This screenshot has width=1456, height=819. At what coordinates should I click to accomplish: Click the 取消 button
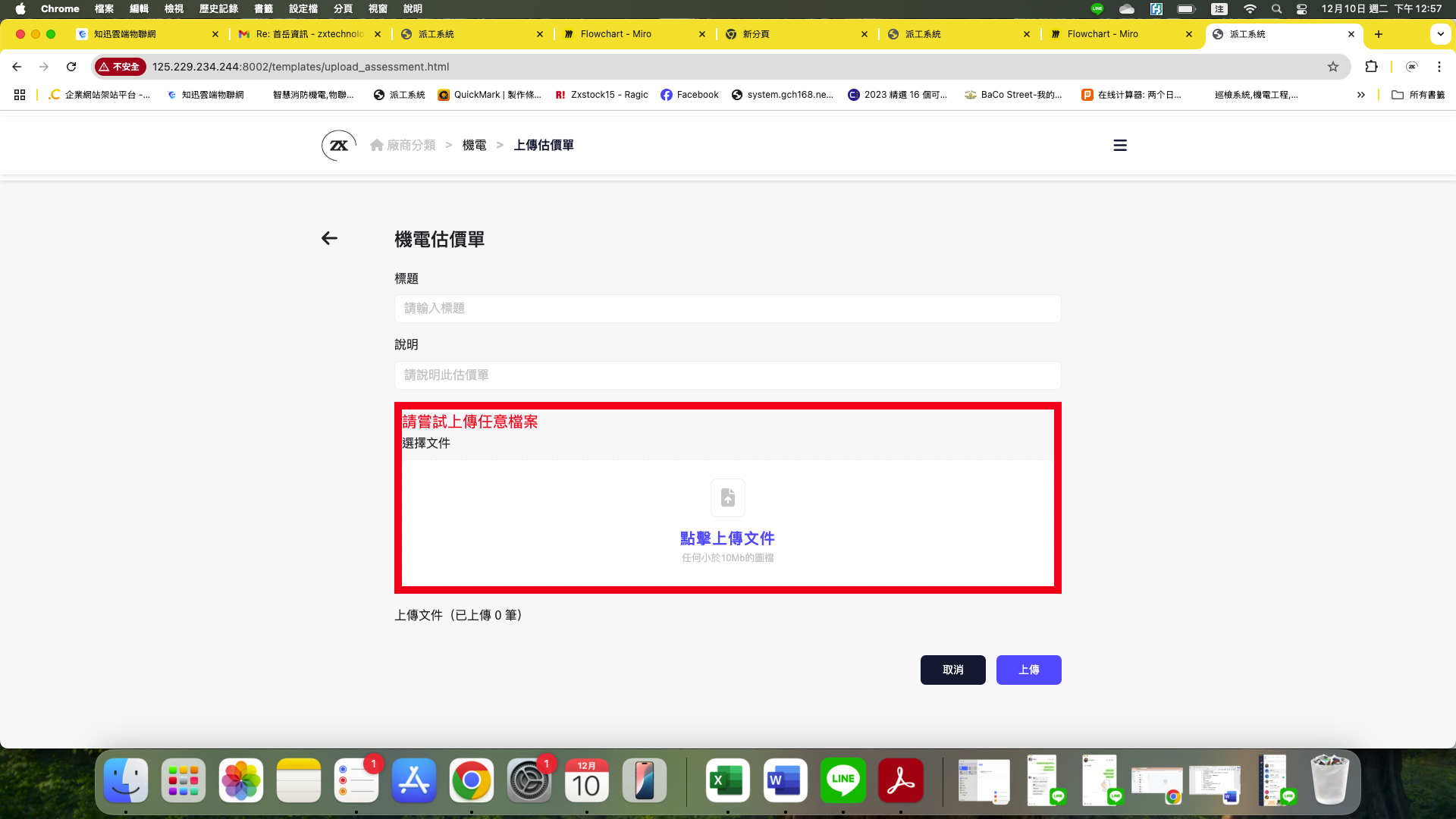(953, 670)
